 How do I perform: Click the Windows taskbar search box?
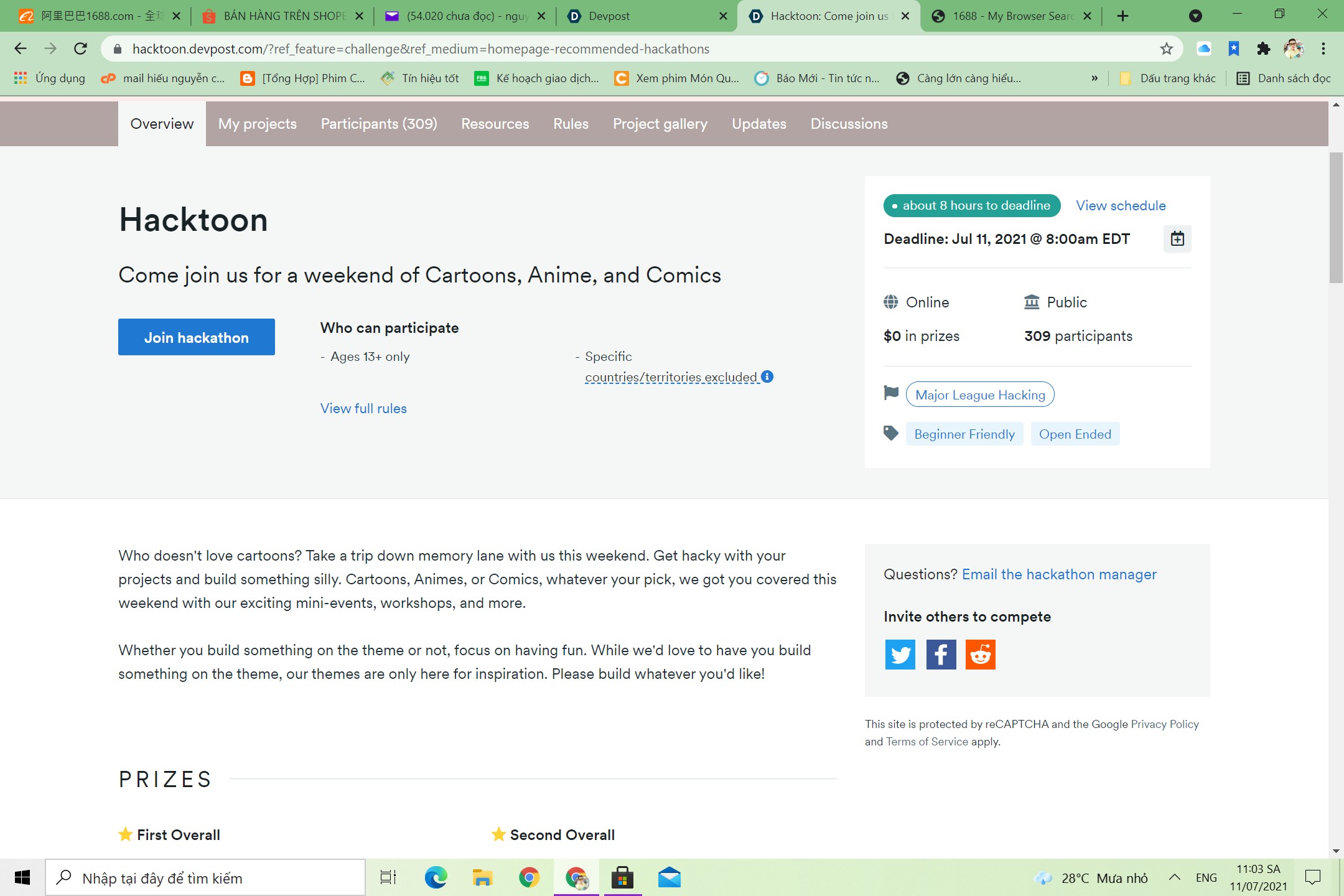(x=205, y=877)
